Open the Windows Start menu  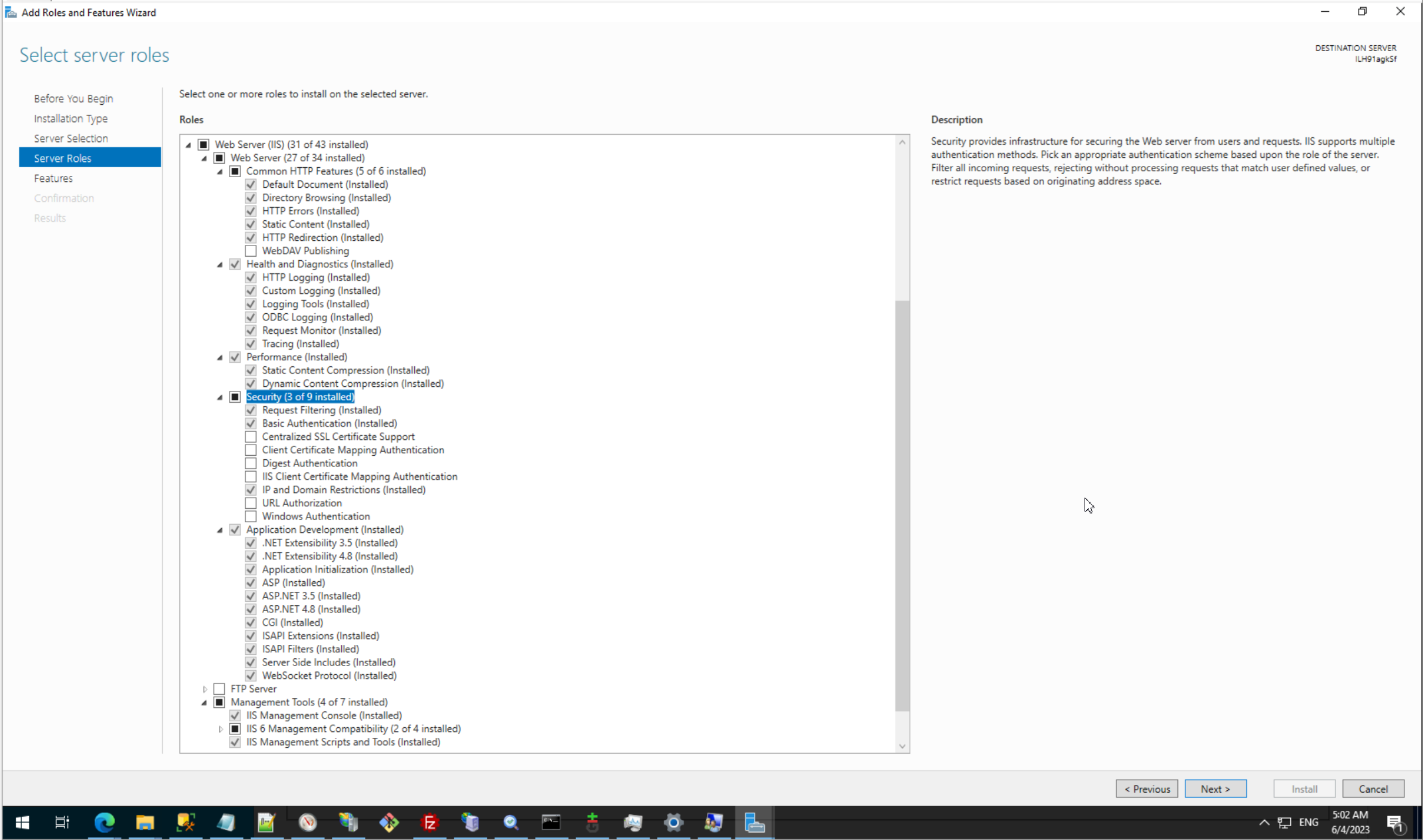22,823
